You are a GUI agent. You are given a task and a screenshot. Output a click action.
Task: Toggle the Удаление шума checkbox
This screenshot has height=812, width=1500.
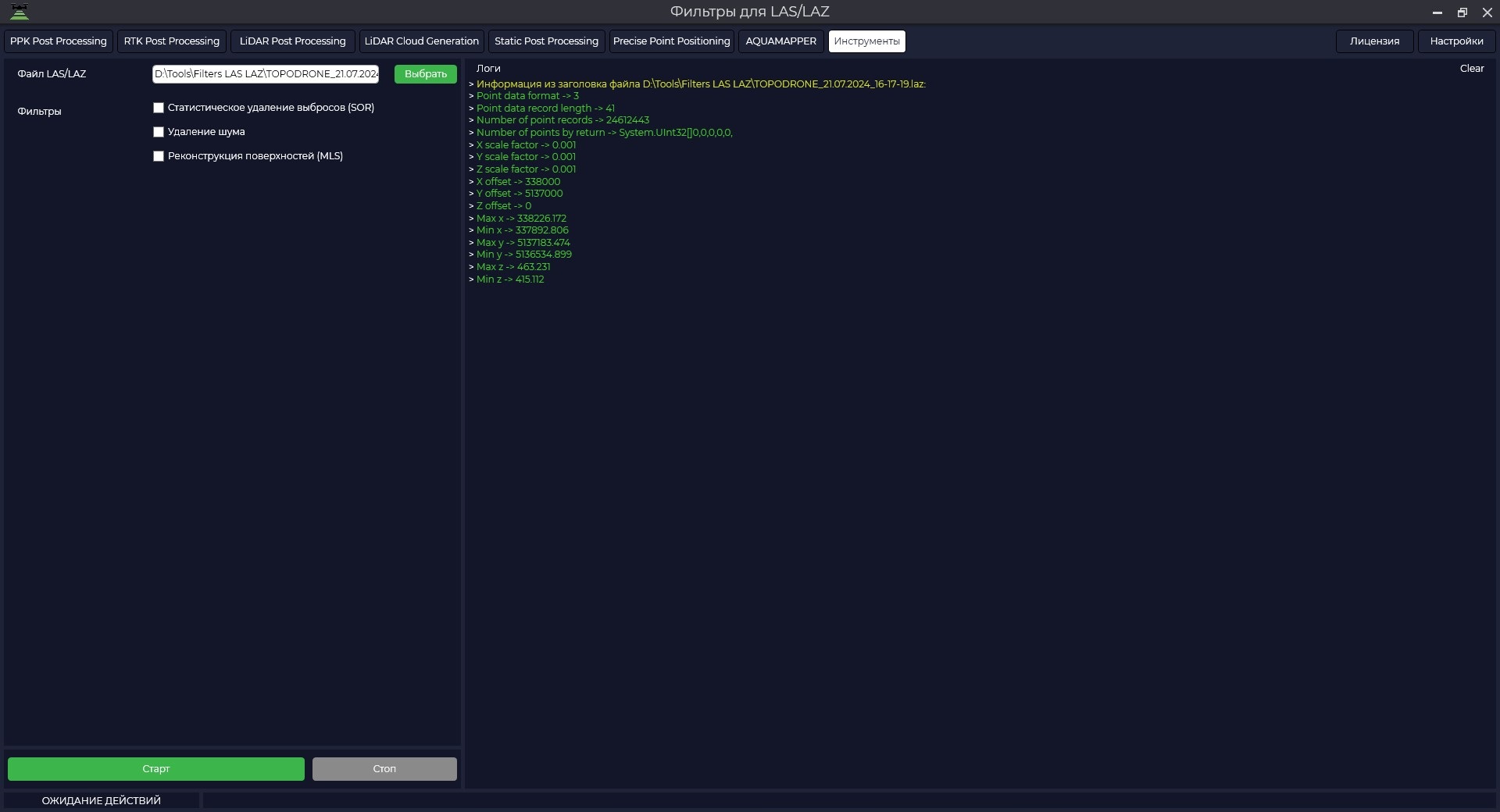coord(159,132)
